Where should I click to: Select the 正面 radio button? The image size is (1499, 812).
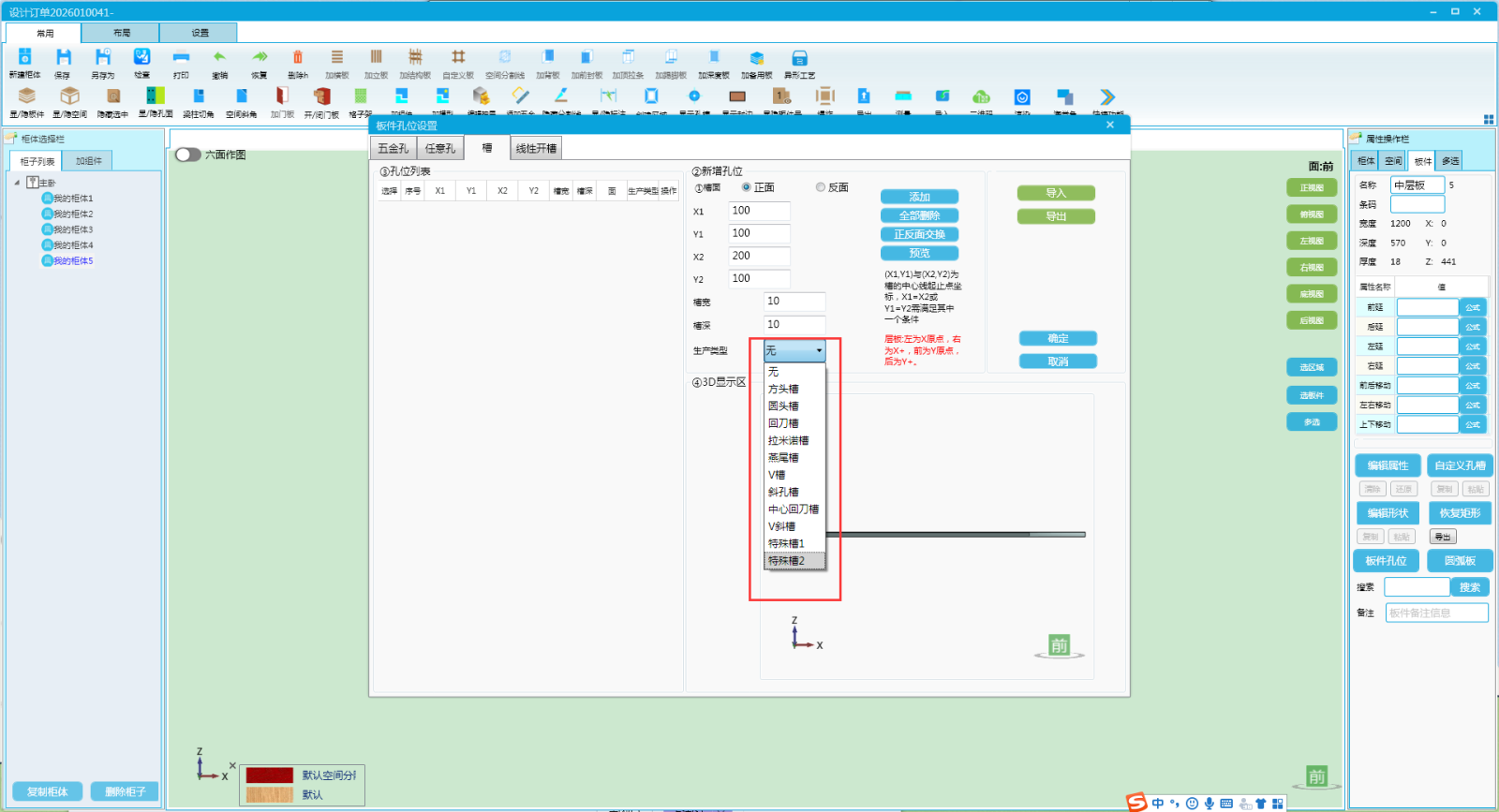click(x=747, y=187)
